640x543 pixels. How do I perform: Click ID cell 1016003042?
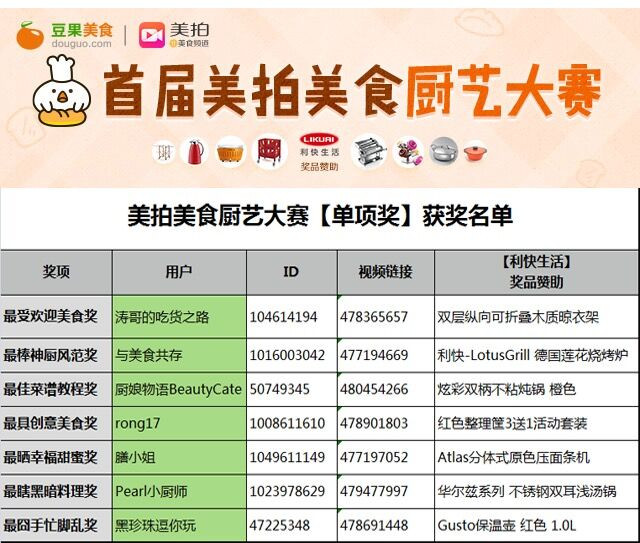click(288, 354)
